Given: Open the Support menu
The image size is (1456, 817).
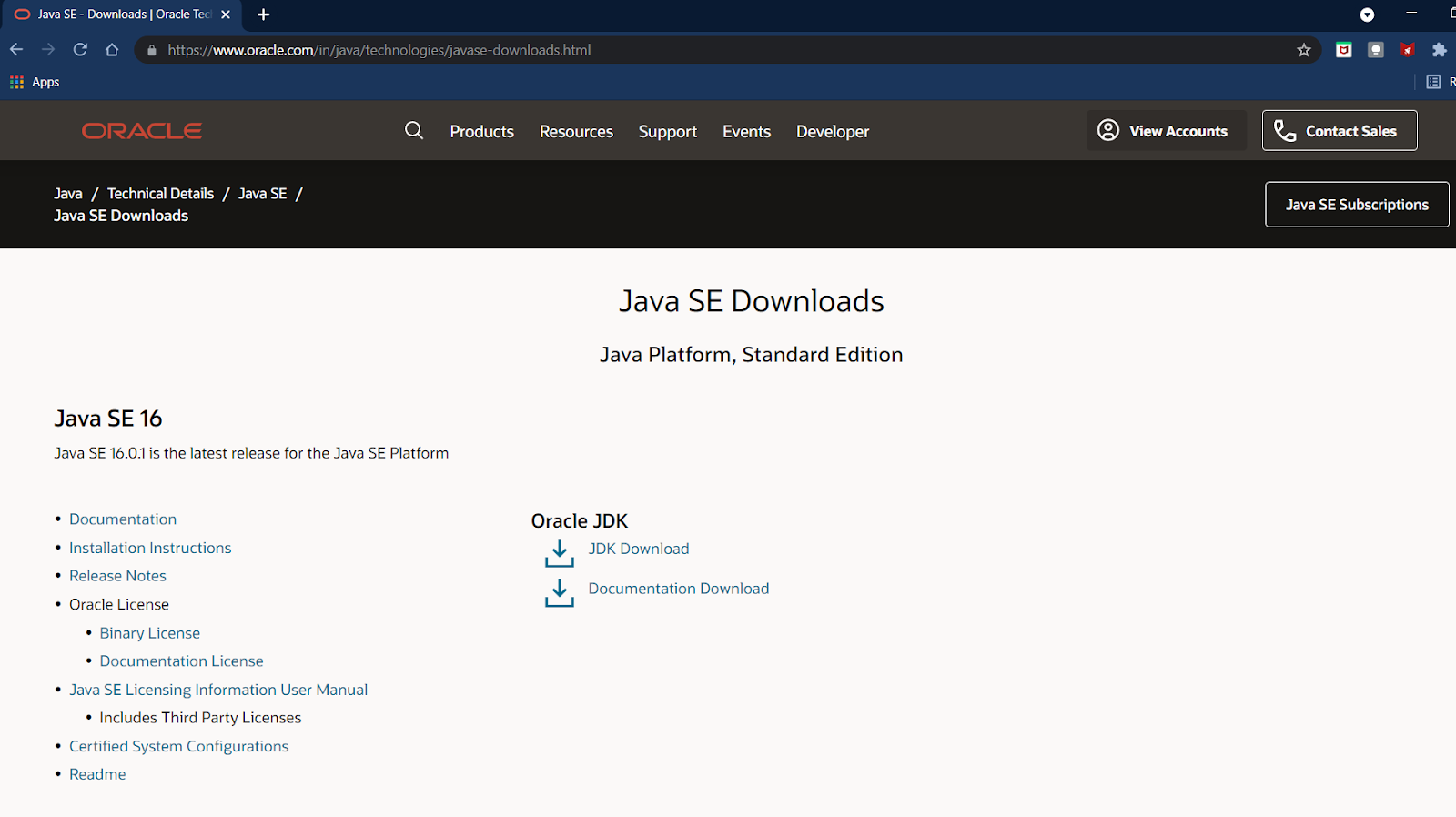Looking at the screenshot, I should click(x=668, y=131).
